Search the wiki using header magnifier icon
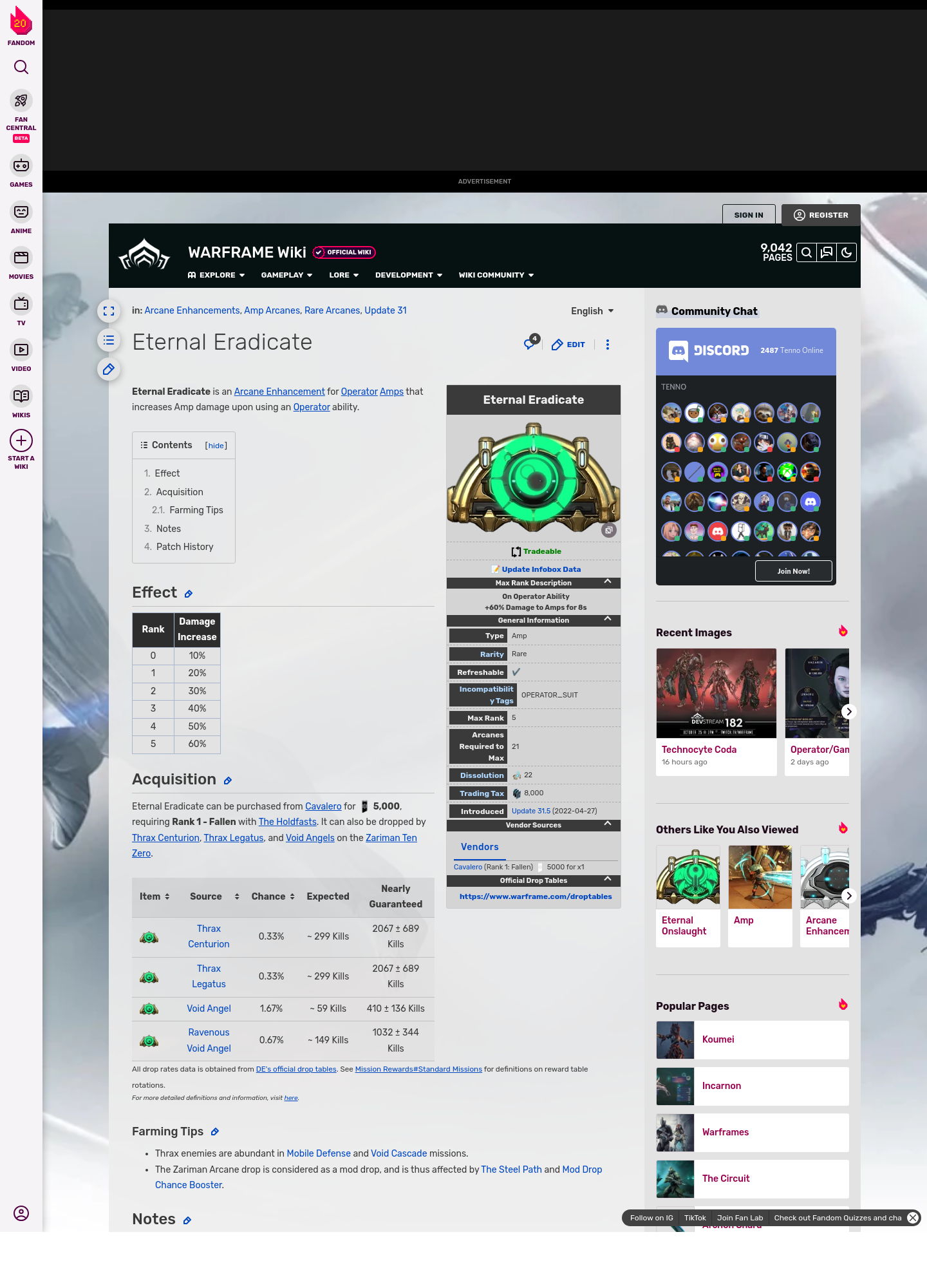The image size is (927, 1288). point(807,252)
